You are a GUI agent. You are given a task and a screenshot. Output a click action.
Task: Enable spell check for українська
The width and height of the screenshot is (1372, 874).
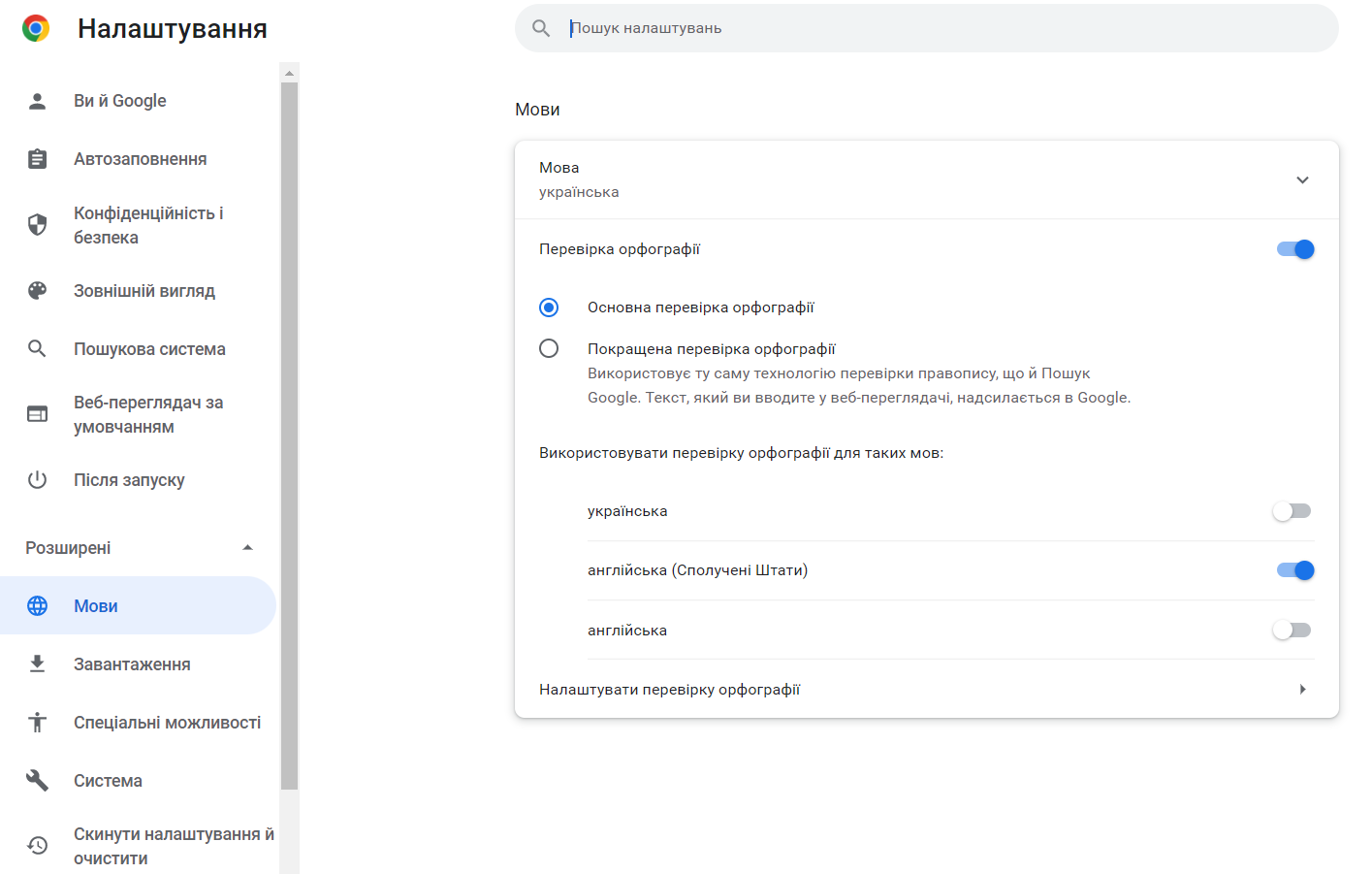1292,511
